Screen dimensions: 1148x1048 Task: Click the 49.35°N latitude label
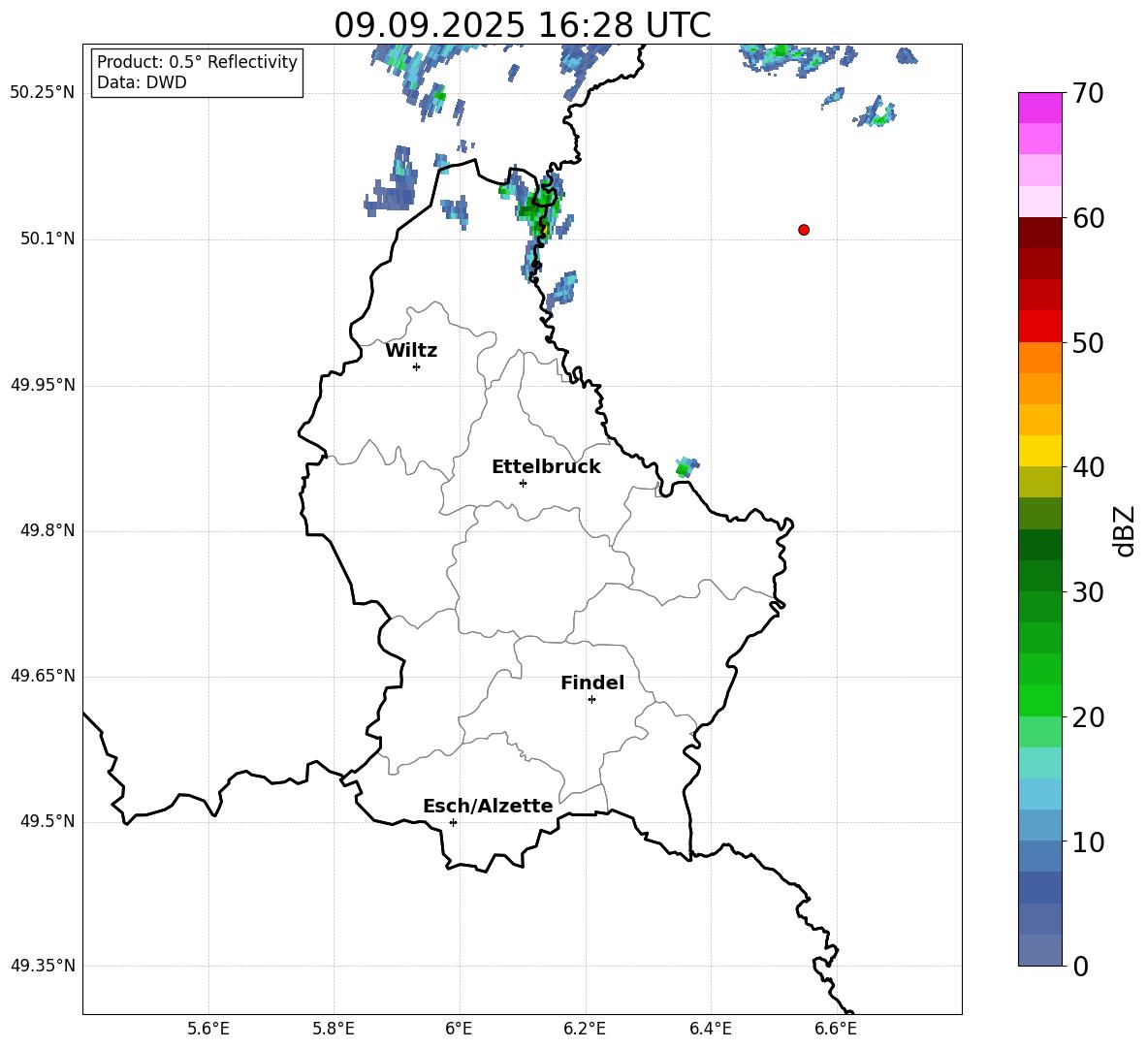pyautogui.click(x=43, y=966)
